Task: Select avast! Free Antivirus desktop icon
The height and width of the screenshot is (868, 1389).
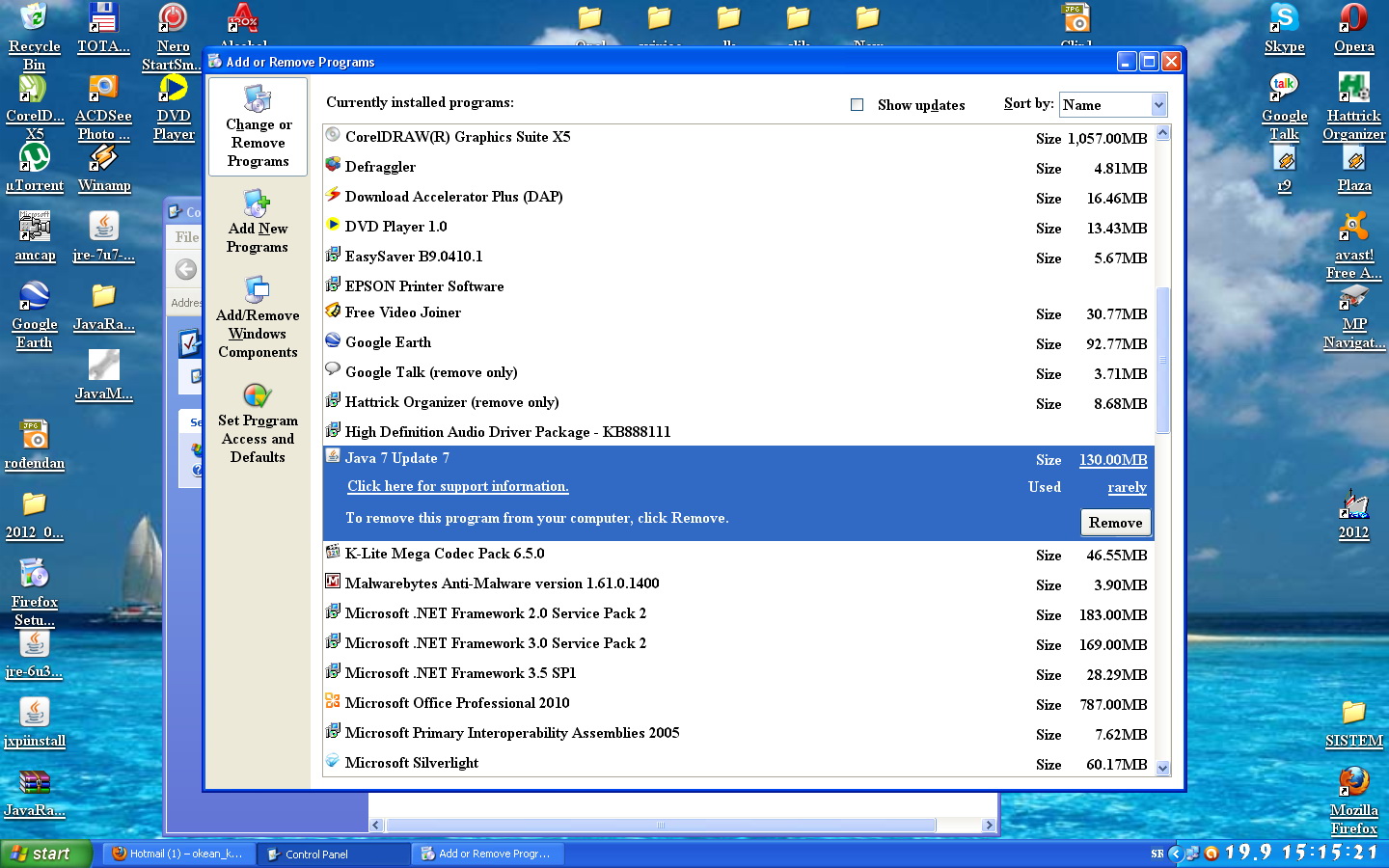Action: 1353,246
